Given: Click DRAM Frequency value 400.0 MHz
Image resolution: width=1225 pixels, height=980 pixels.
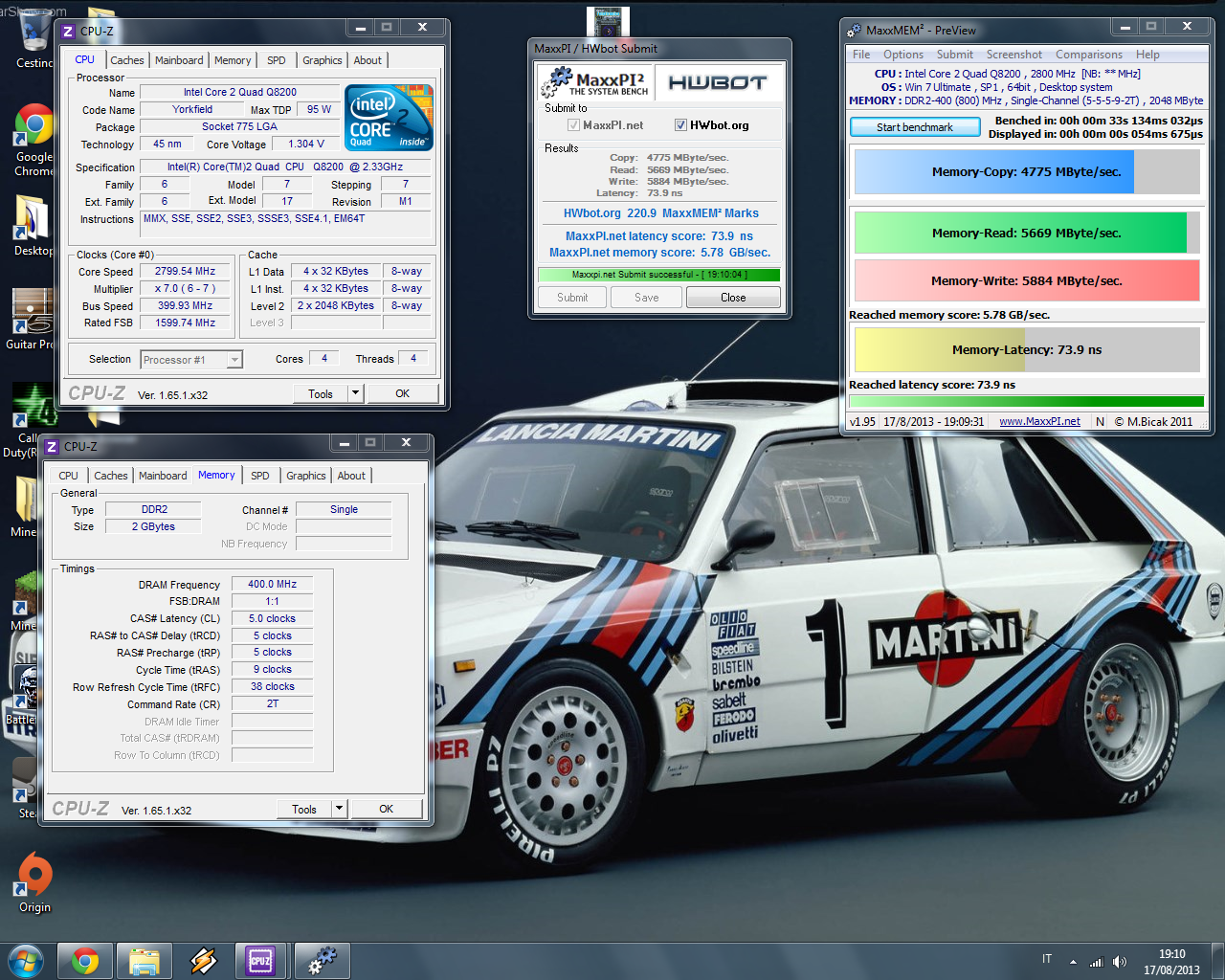Looking at the screenshot, I should coord(273,584).
